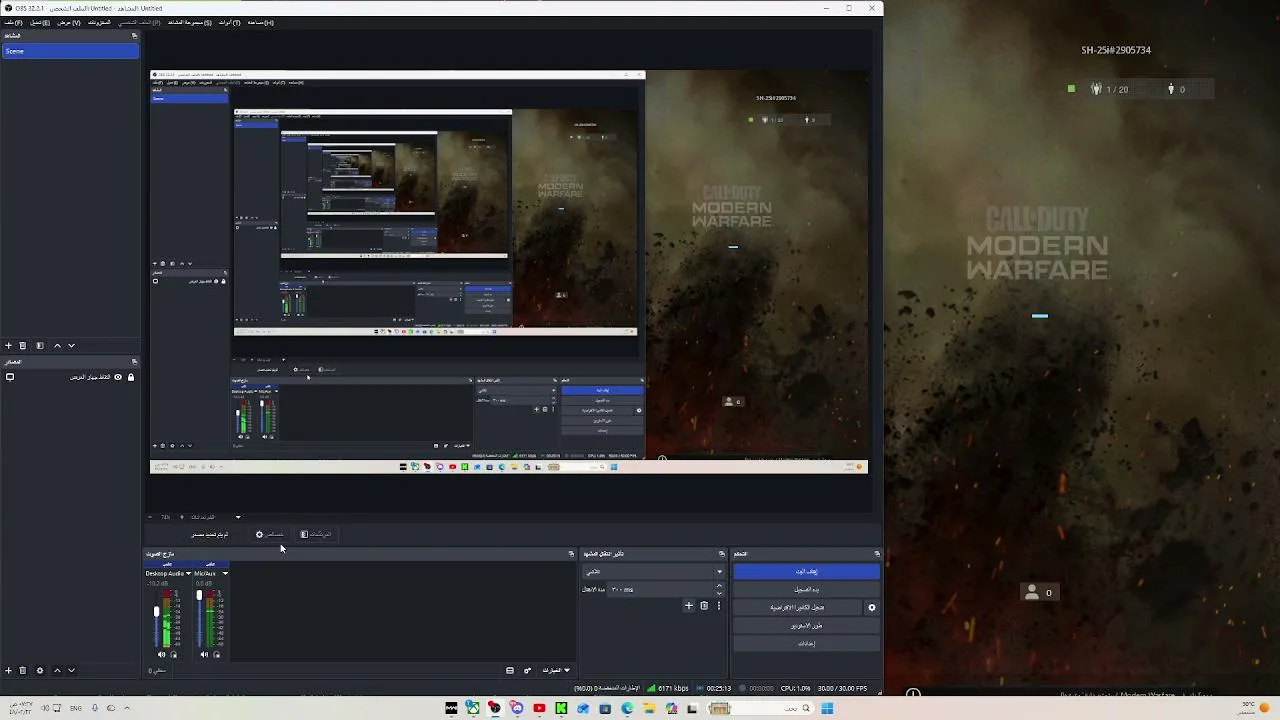The image size is (1280, 720).
Task: Open Settings from Controls panel
Action: (x=806, y=644)
